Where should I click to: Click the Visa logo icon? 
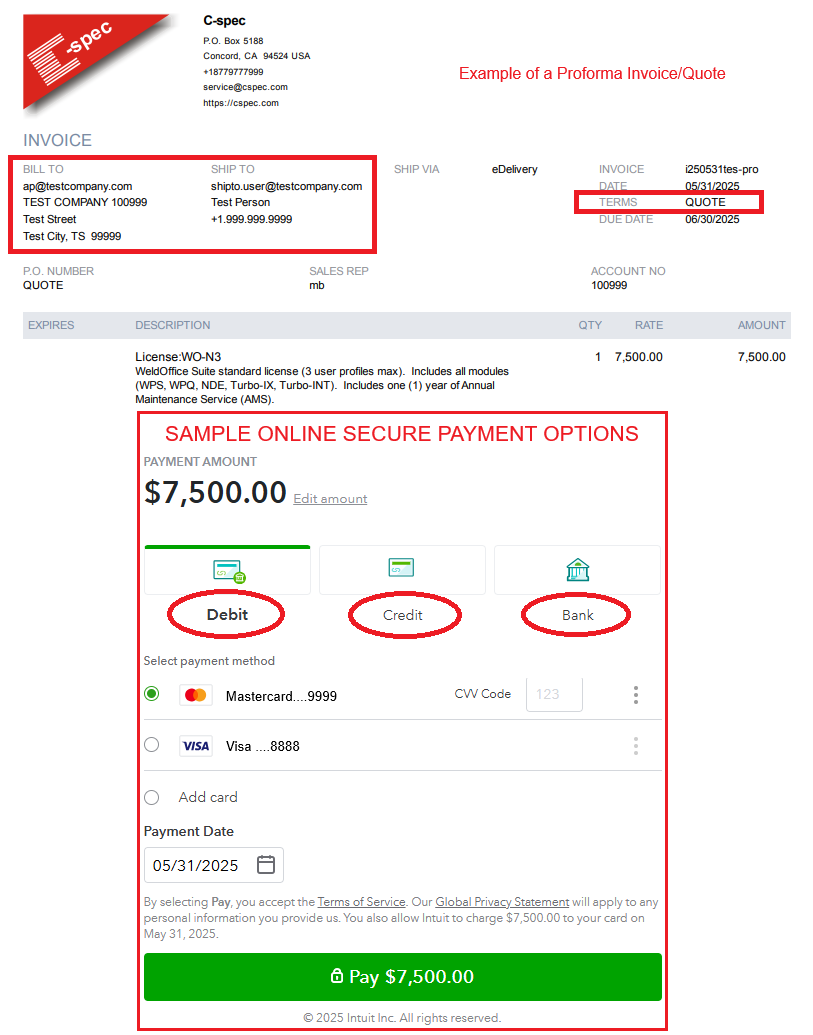coord(196,746)
